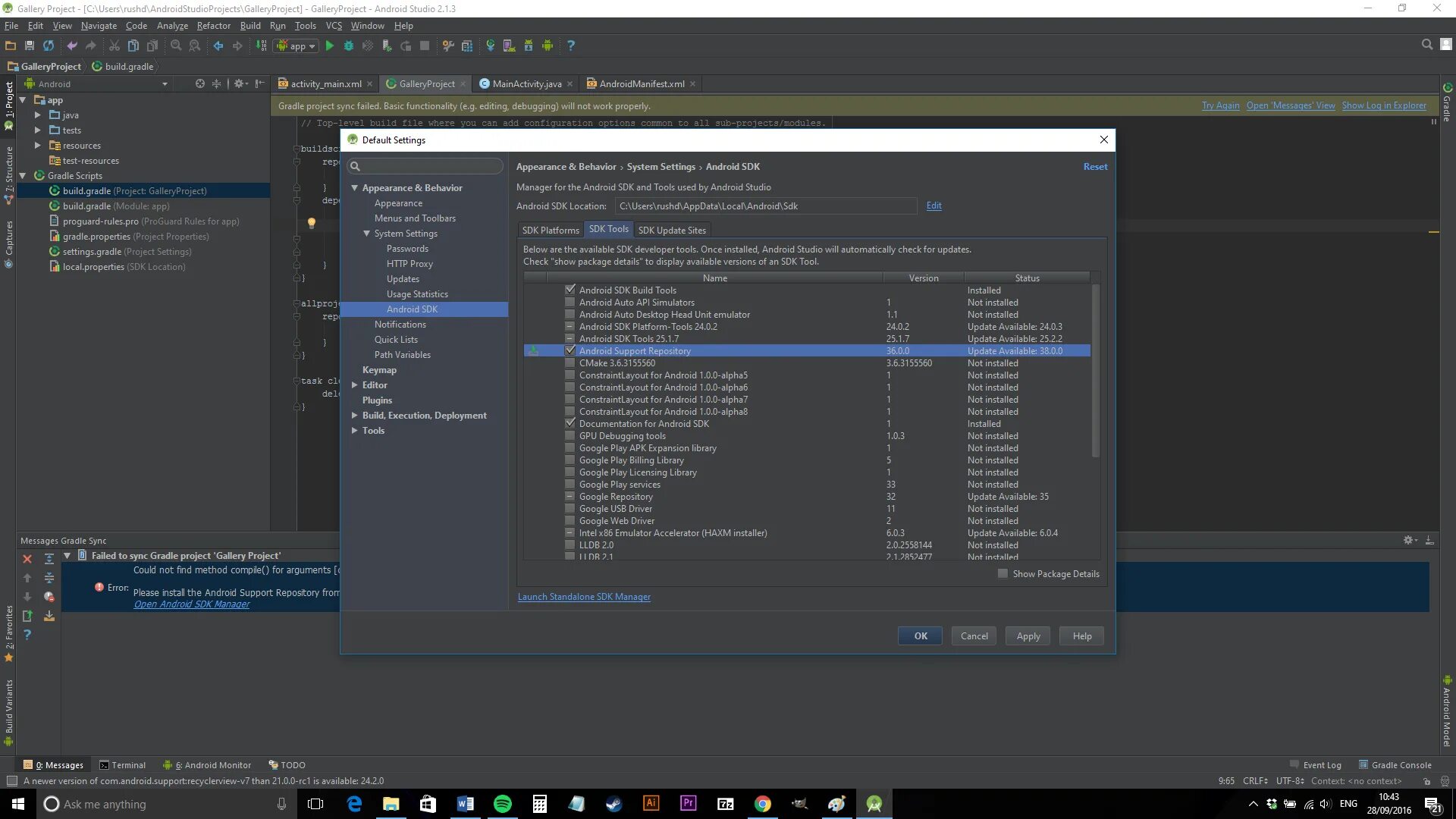The height and width of the screenshot is (819, 1456).
Task: Click the search magnifier at top right of IDE
Action: click(x=1427, y=45)
